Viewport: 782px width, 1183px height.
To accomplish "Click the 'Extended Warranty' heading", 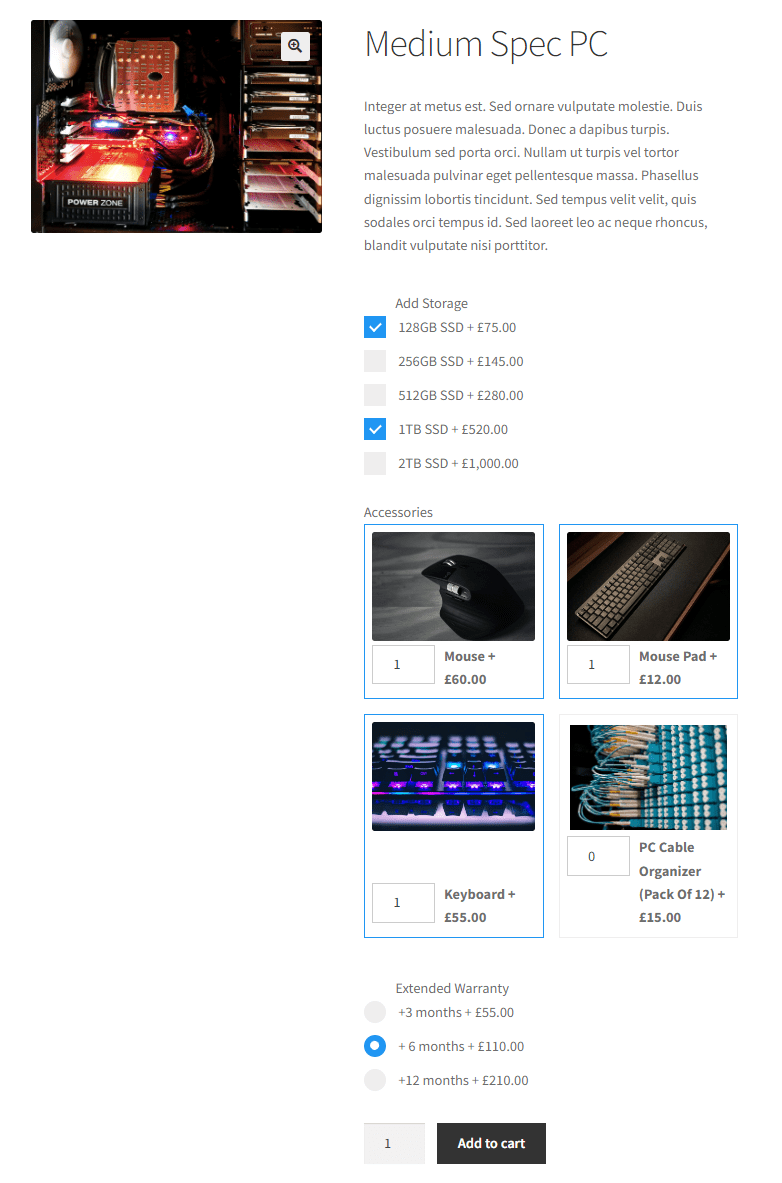I will tap(452, 988).
